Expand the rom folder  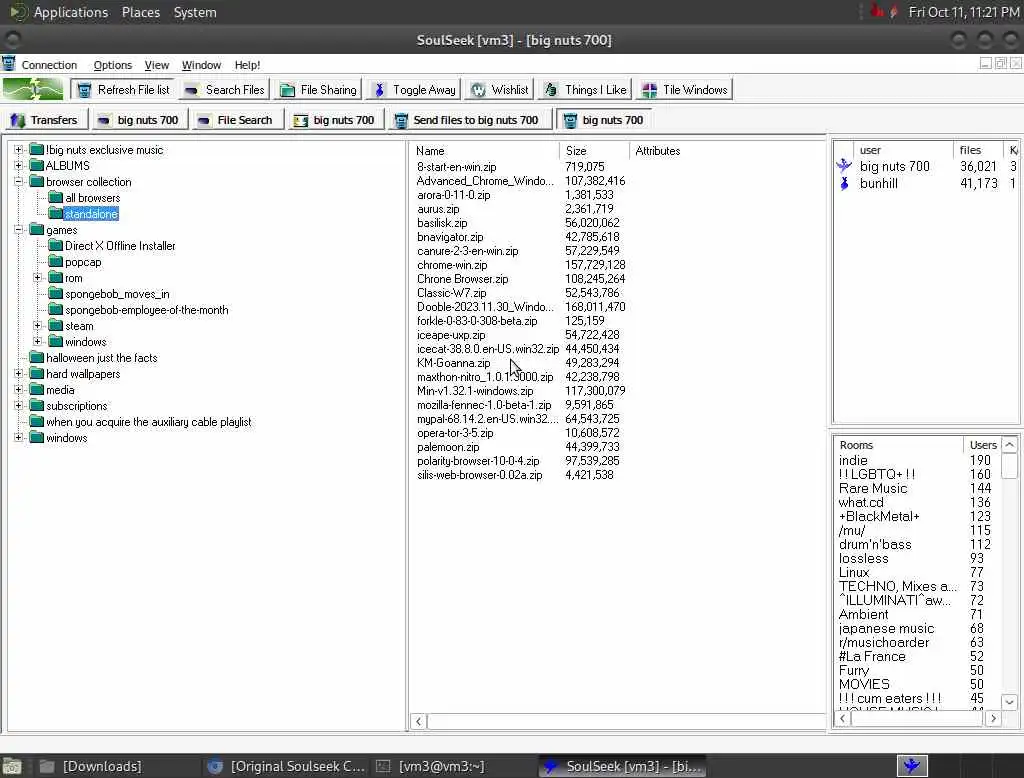pos(37,278)
